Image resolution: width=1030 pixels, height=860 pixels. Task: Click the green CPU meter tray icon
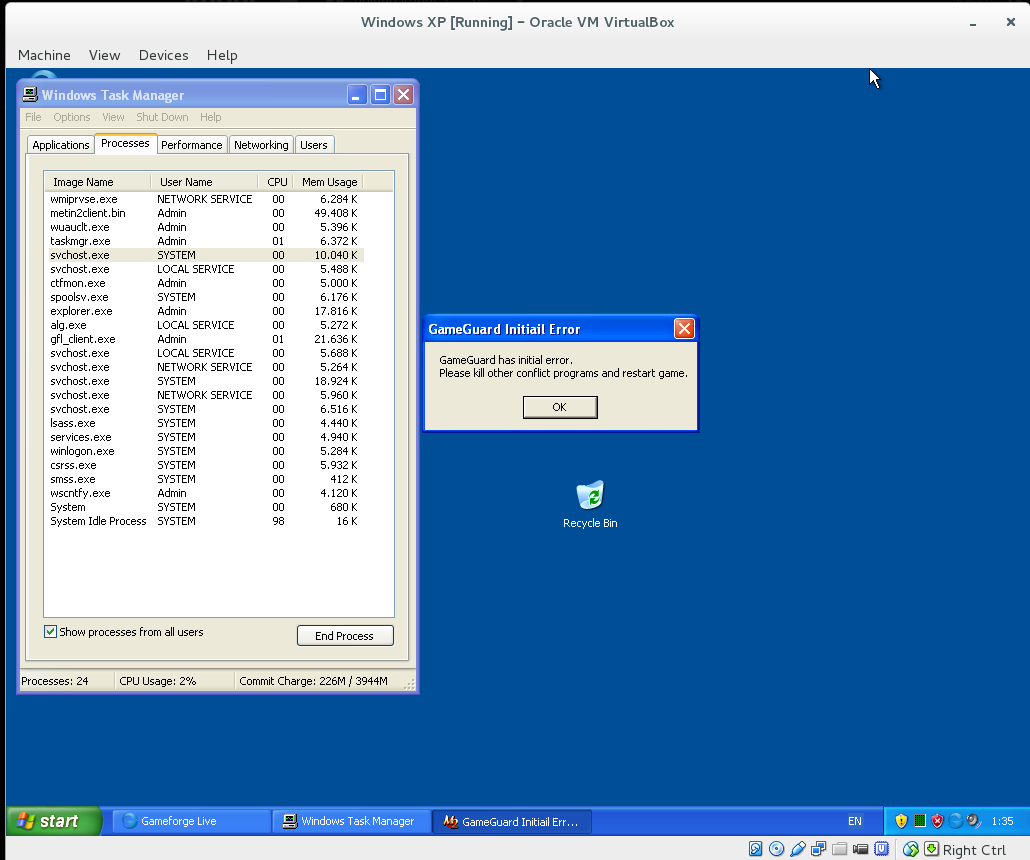point(920,821)
